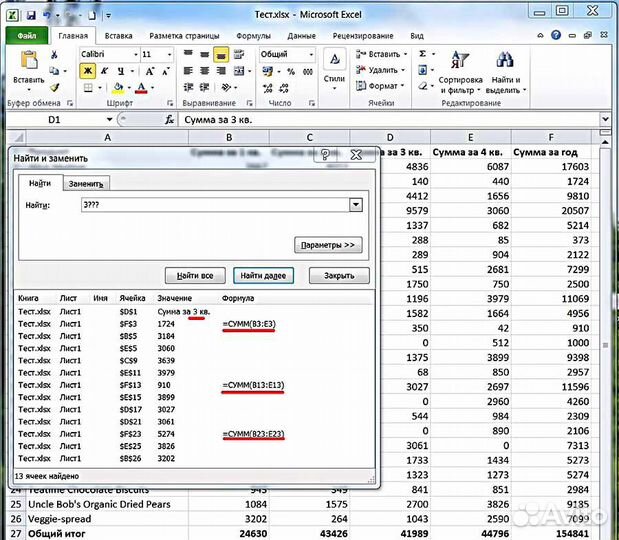619x540 pixels.
Task: Expand the Delete cells (Удалить) dropdown
Action: (x=403, y=70)
